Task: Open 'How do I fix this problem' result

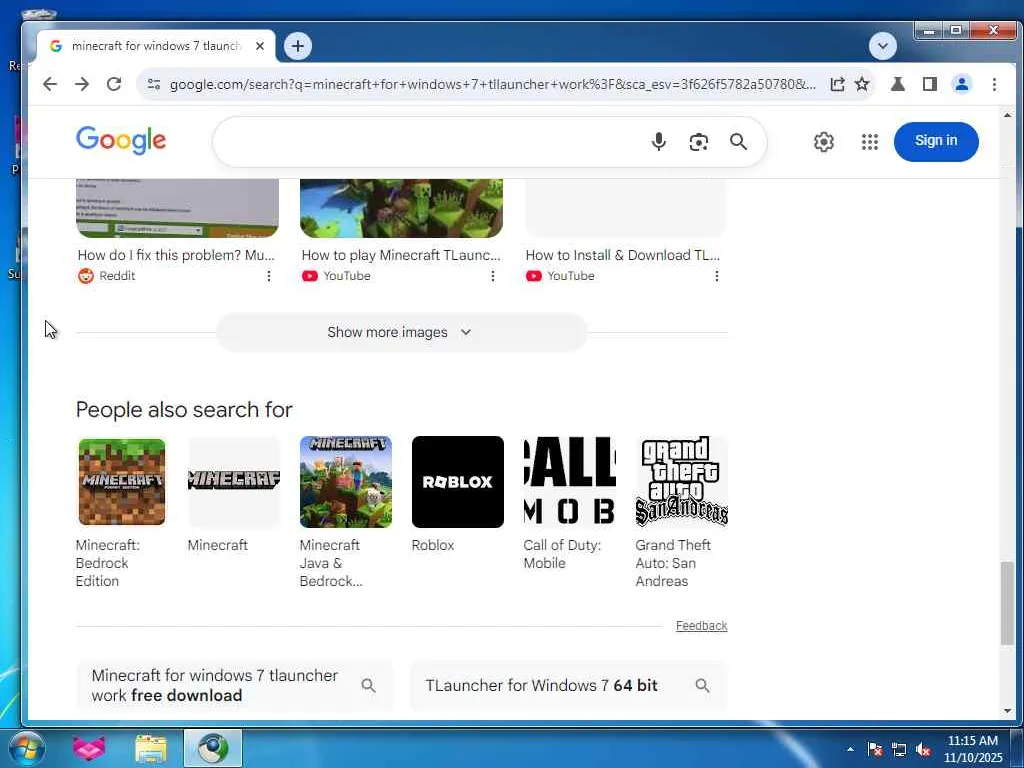Action: click(x=176, y=255)
